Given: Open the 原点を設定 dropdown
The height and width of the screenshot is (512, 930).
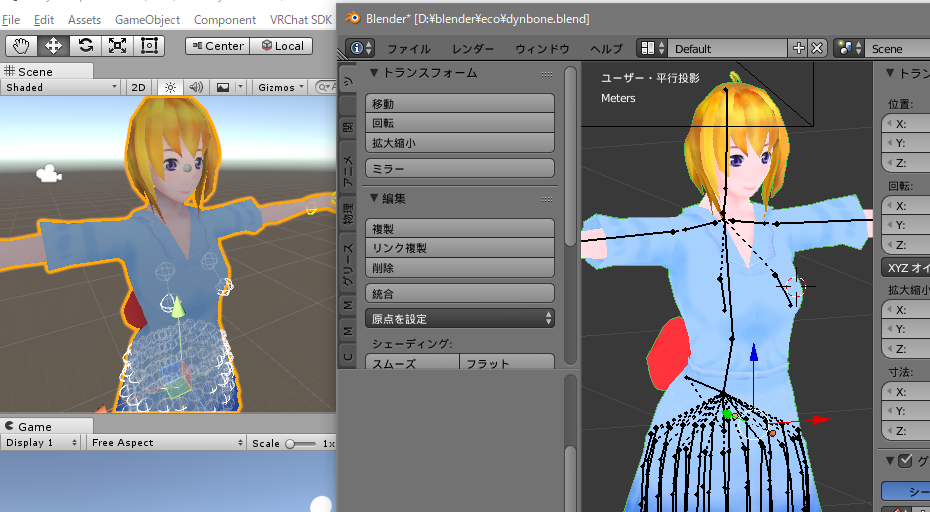Looking at the screenshot, I should tap(460, 319).
